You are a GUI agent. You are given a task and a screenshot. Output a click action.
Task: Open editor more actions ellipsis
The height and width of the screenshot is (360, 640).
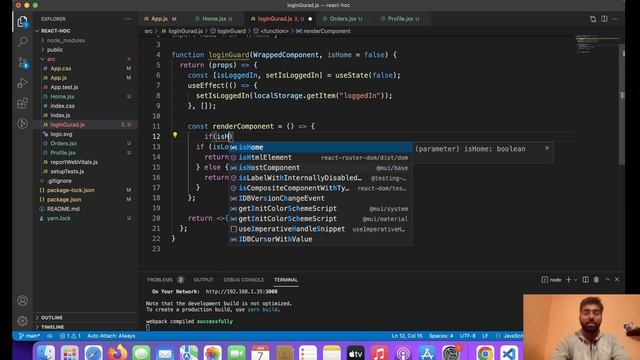point(615,19)
